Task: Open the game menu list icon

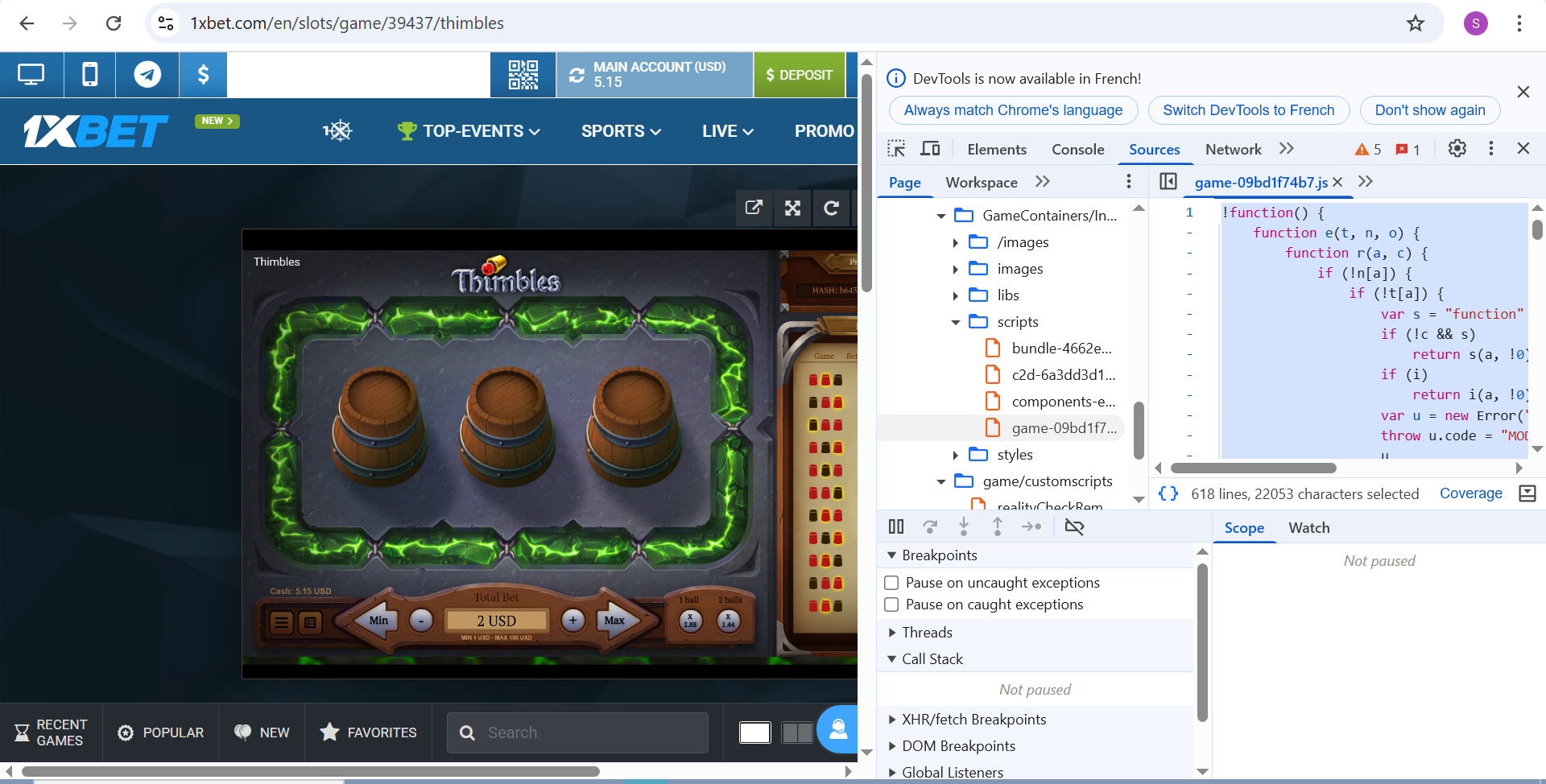Action: (281, 621)
